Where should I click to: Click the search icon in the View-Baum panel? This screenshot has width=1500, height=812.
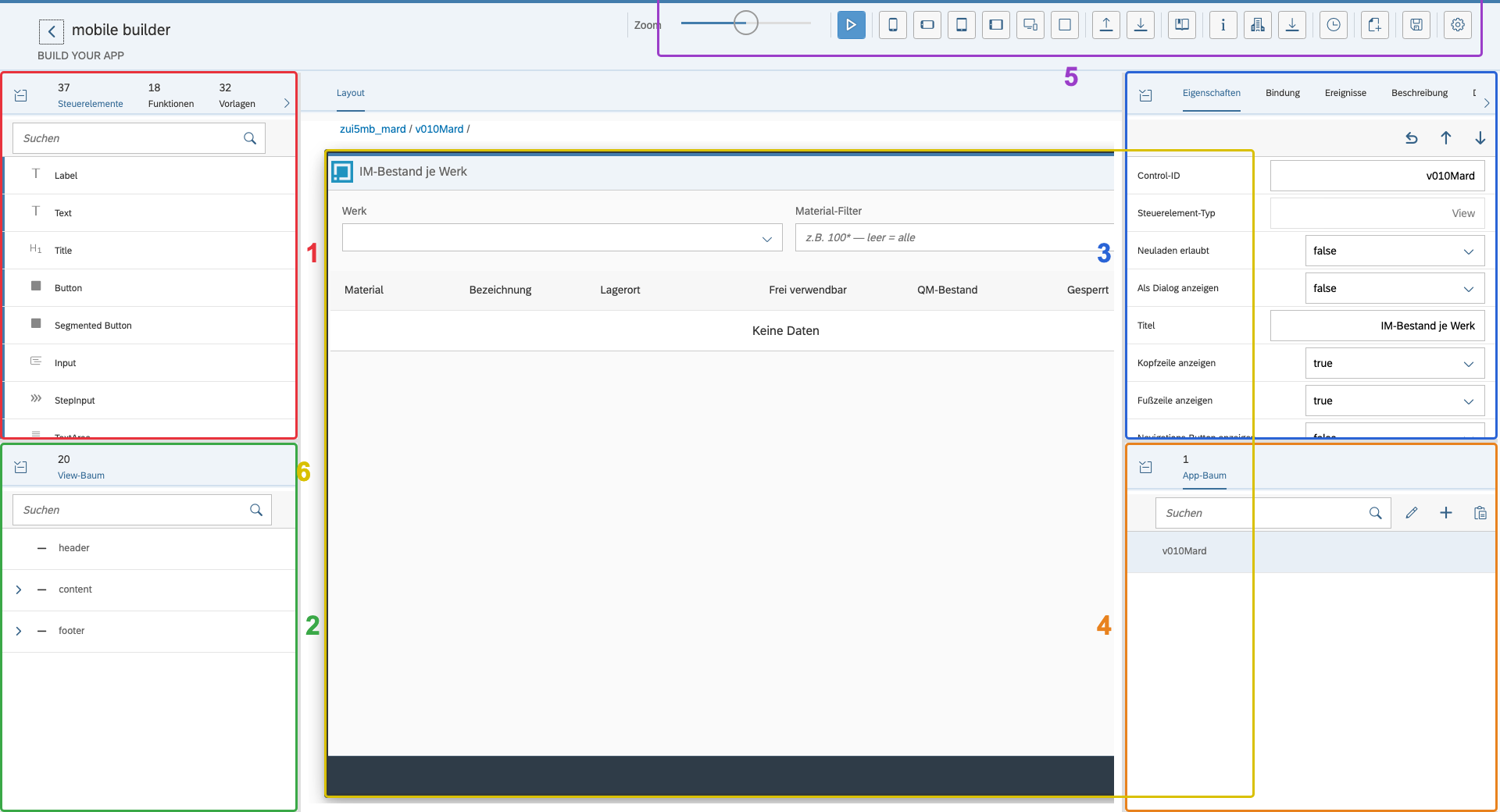256,510
